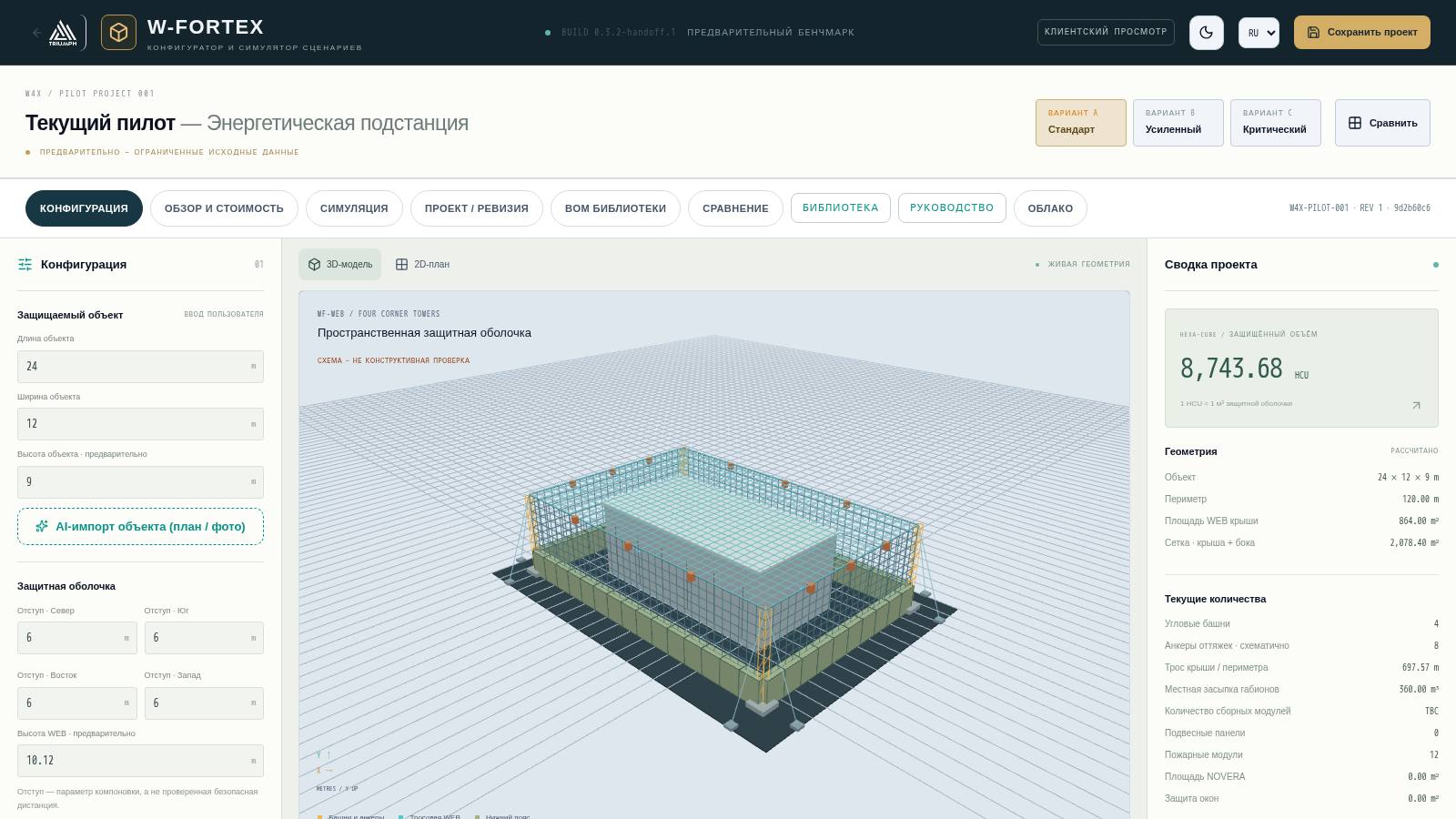Click the W-FORTEX cube logo icon

pos(118,33)
